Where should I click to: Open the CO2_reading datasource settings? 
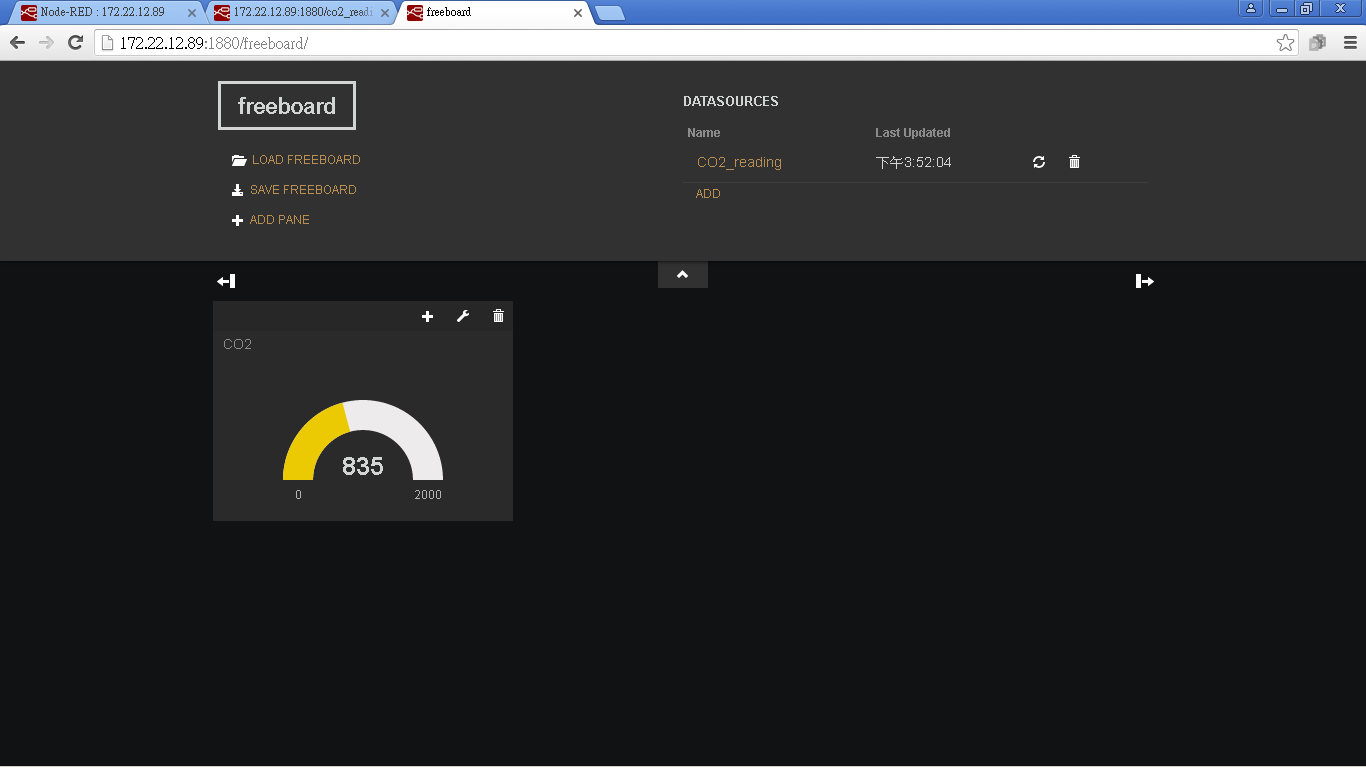pyautogui.click(x=739, y=162)
